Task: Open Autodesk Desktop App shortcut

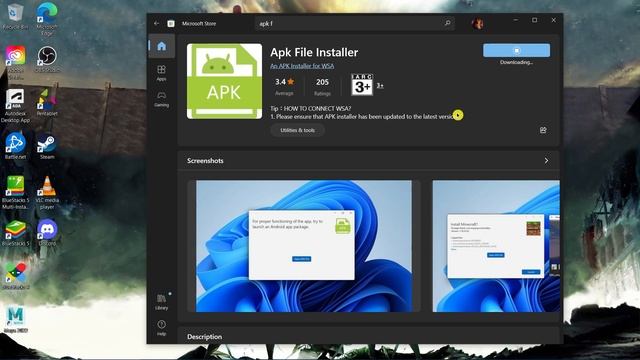Action: 16,106
